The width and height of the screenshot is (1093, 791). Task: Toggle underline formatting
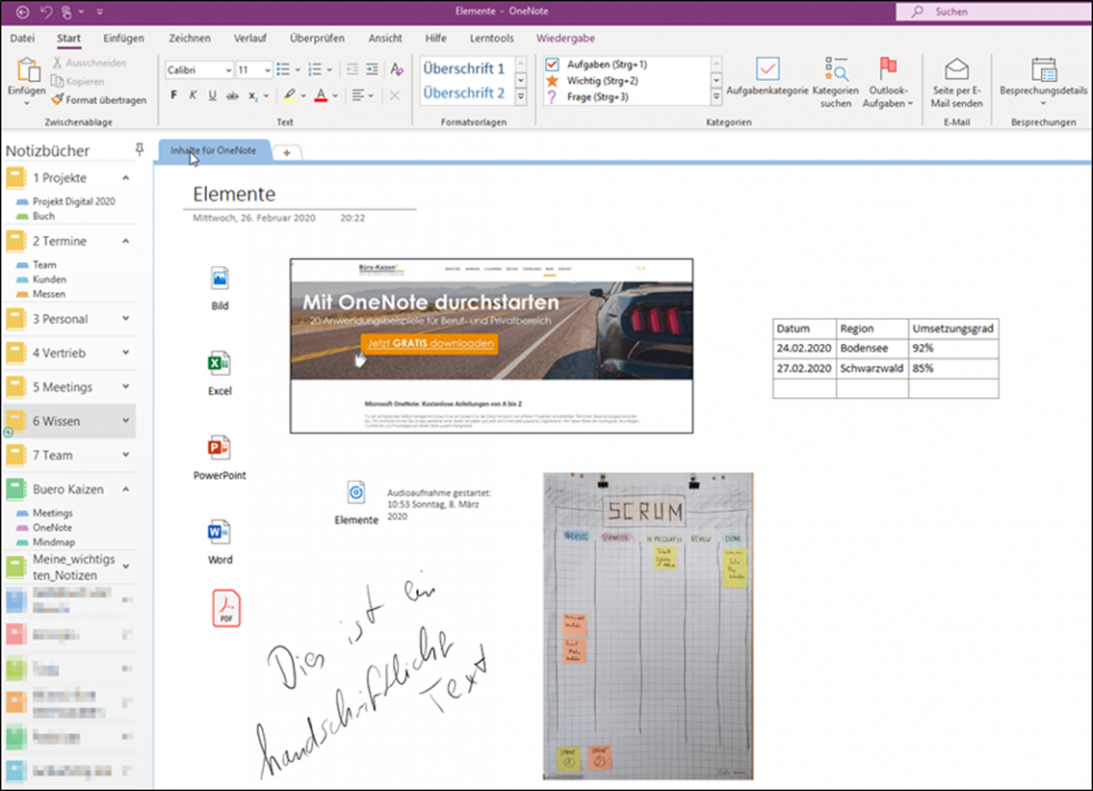tap(212, 94)
